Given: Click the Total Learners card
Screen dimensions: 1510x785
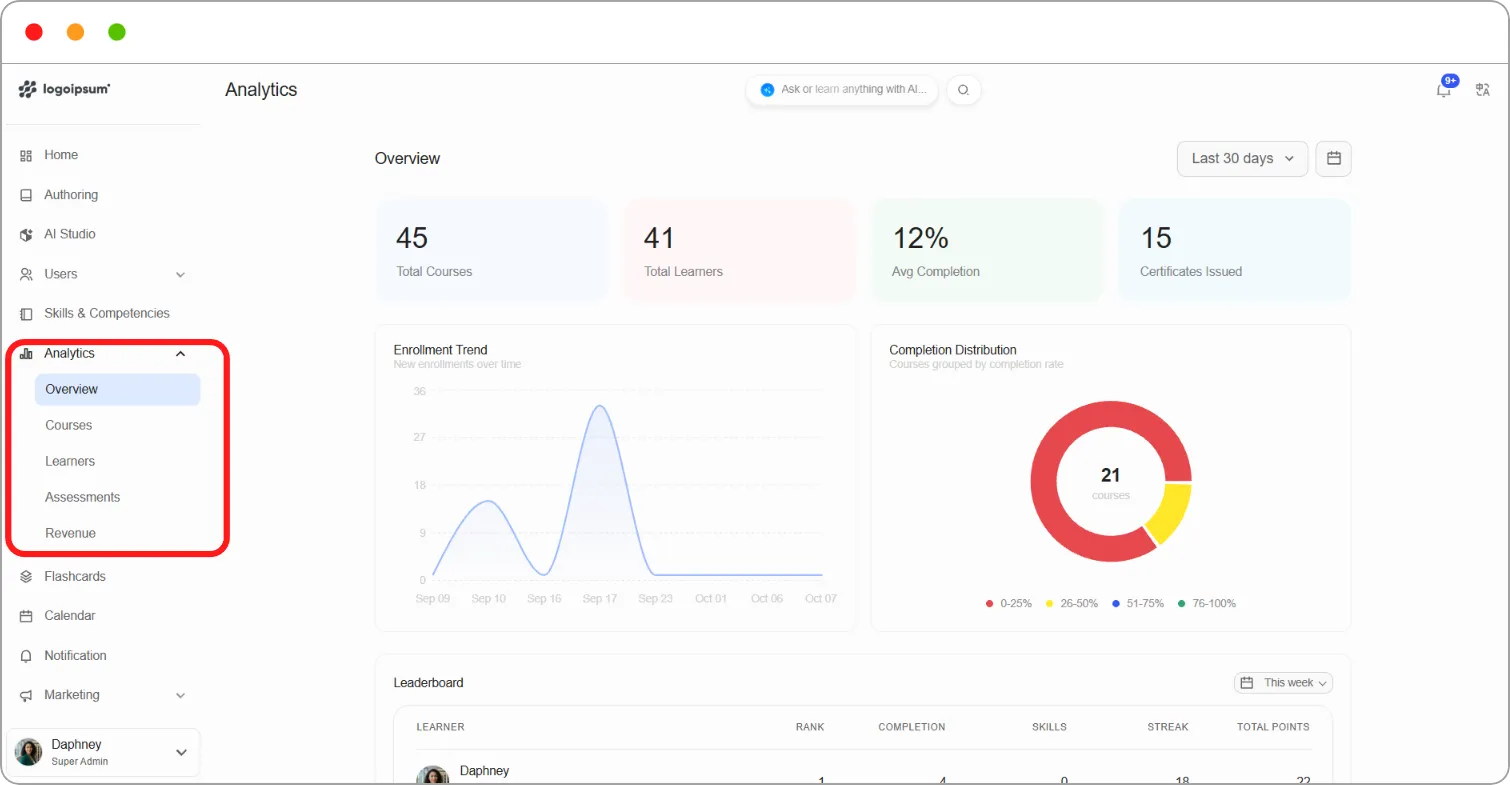Looking at the screenshot, I should coord(739,250).
